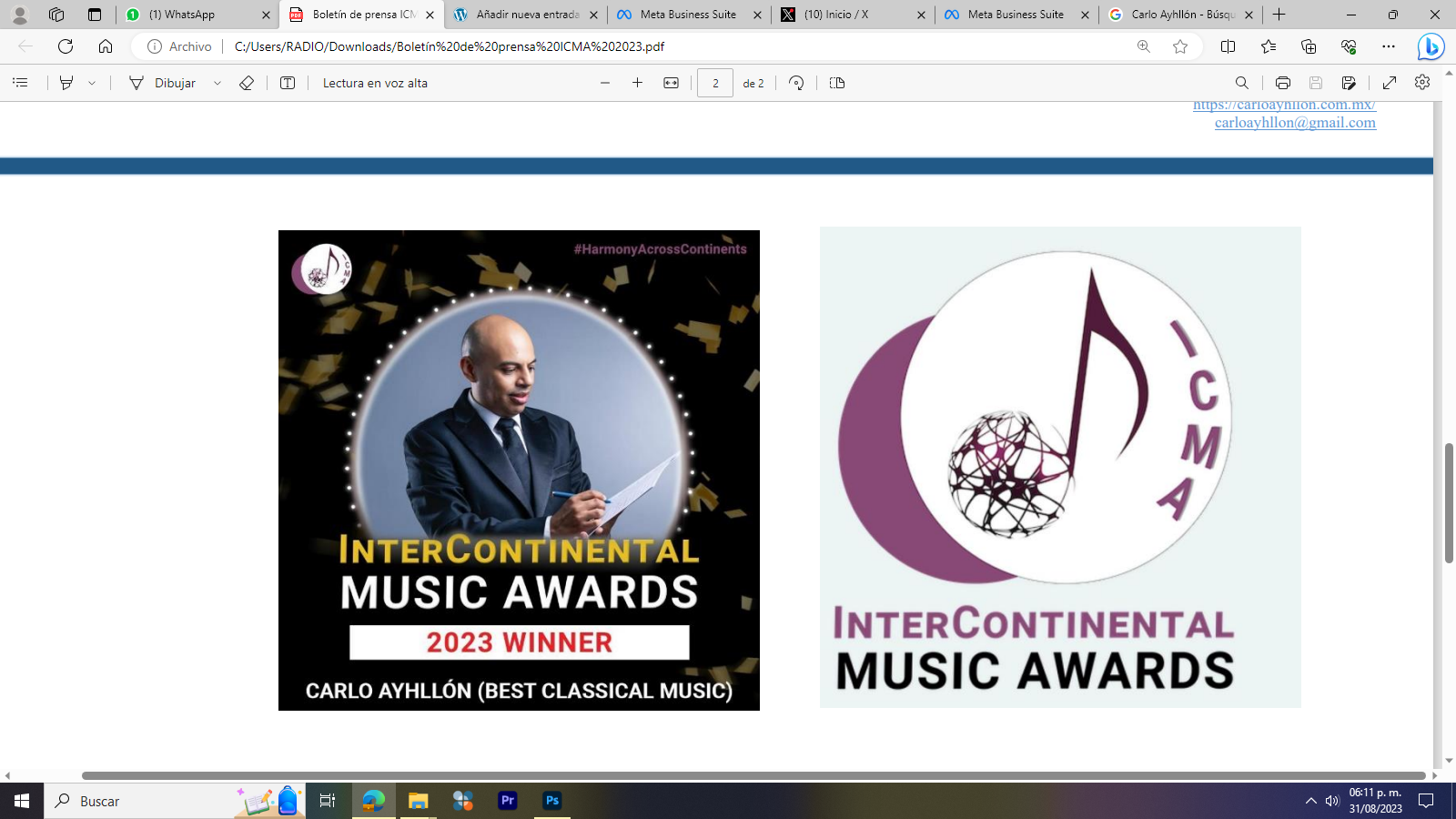Open the volume control icon
Screen dimensions: 1456x819
click(1332, 801)
